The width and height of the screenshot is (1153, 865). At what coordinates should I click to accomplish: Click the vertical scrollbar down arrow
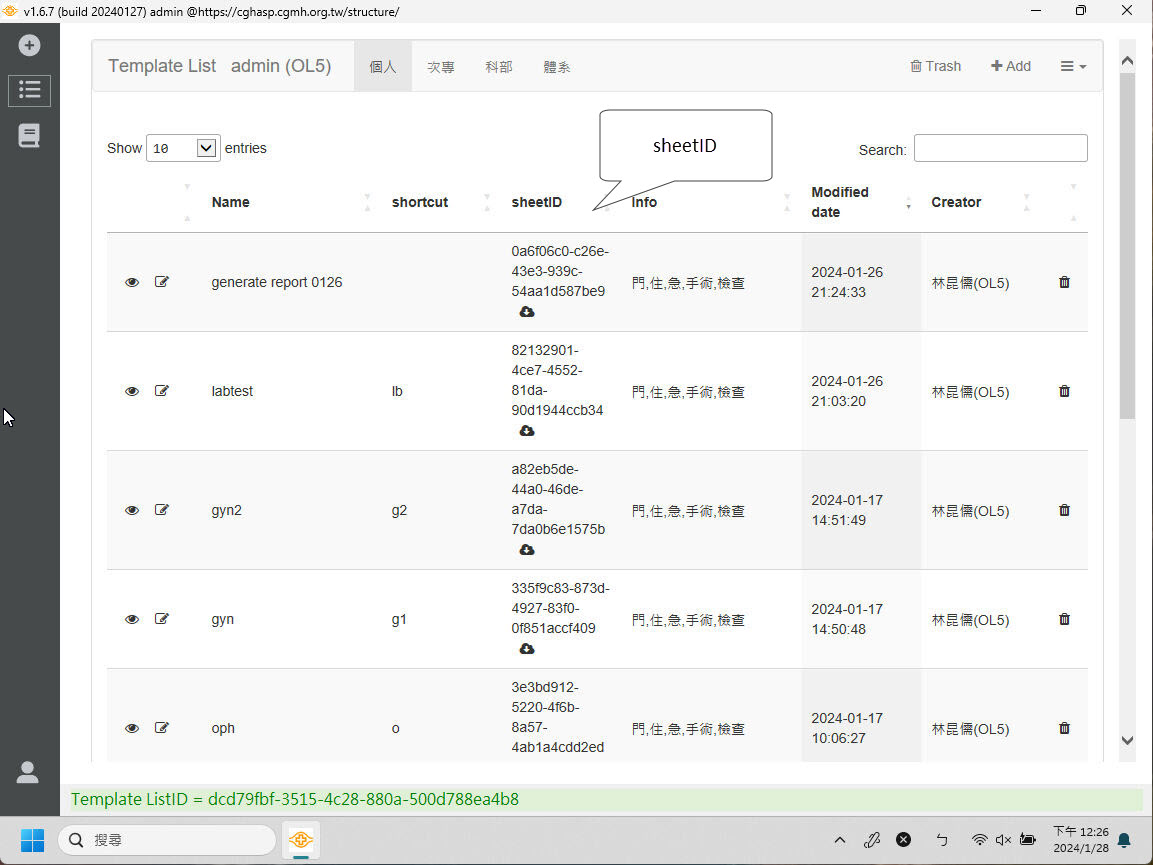1127,740
